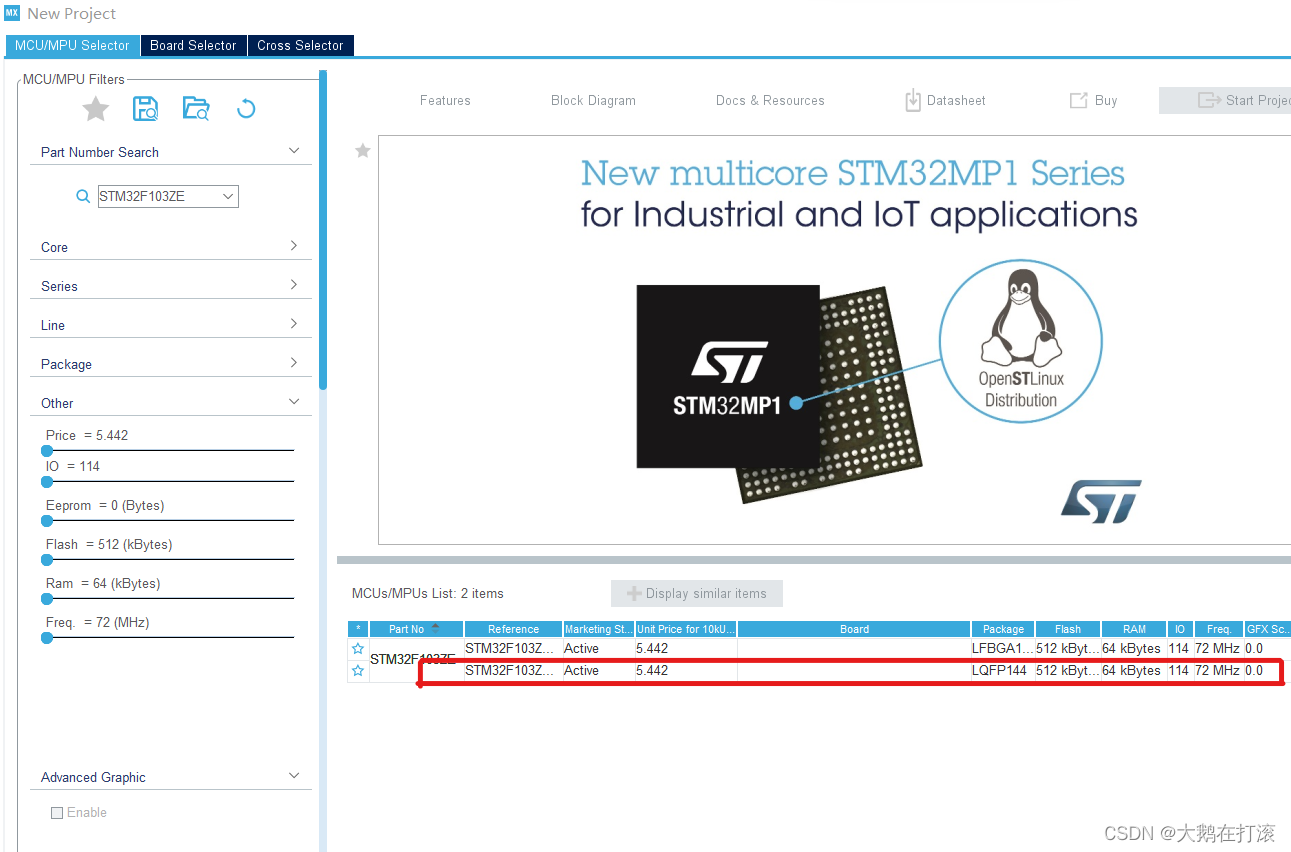
Task: Collapse the Other filter section
Action: (294, 402)
